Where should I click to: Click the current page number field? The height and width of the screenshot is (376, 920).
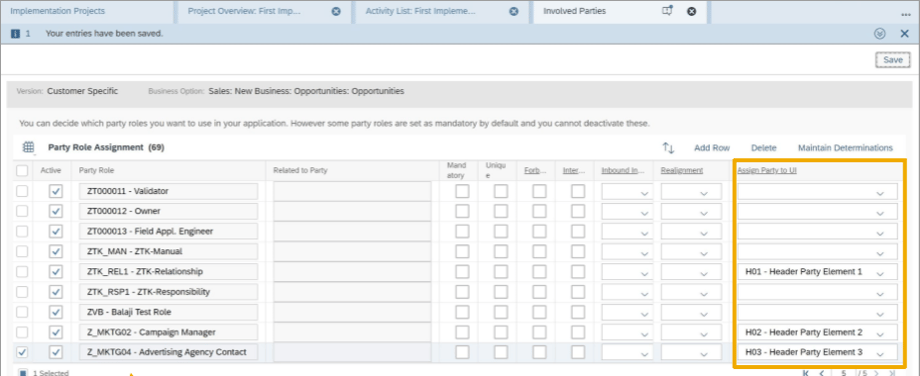[843, 373]
